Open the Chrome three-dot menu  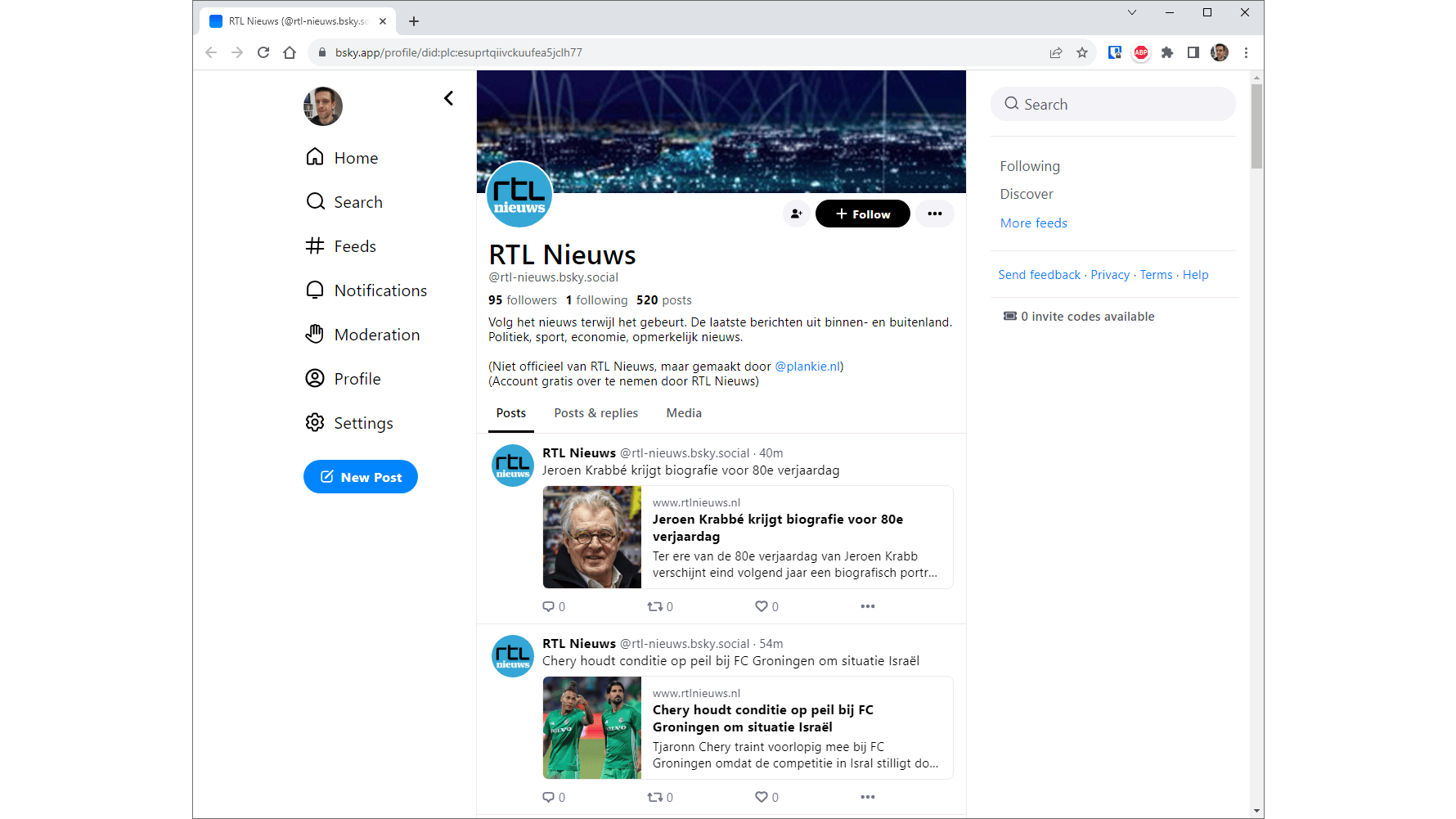click(1246, 52)
